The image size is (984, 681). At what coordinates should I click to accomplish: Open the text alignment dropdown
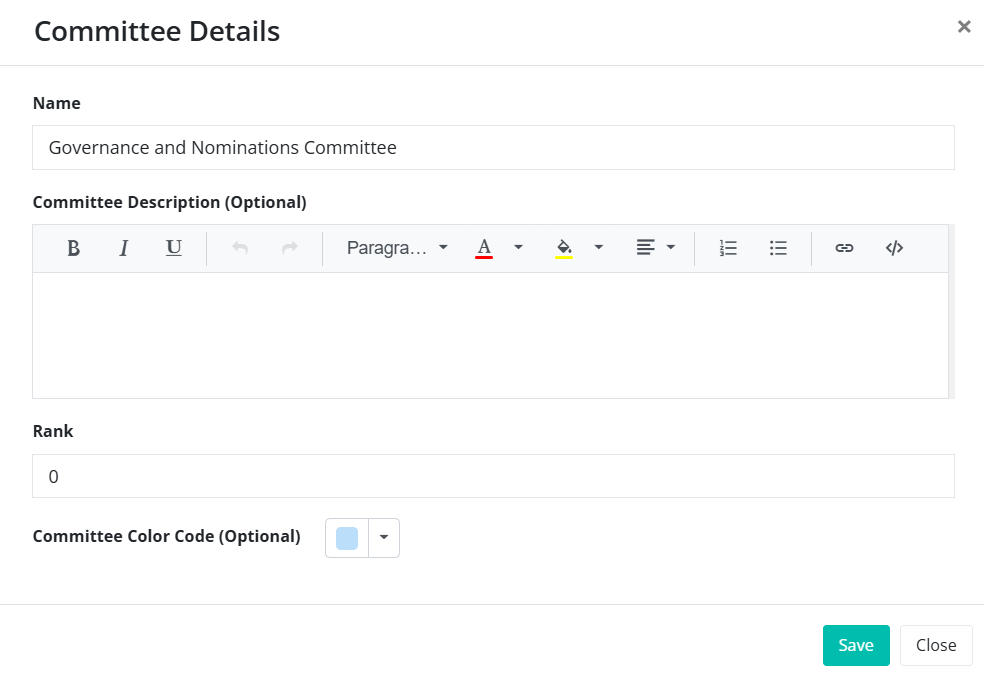[656, 248]
